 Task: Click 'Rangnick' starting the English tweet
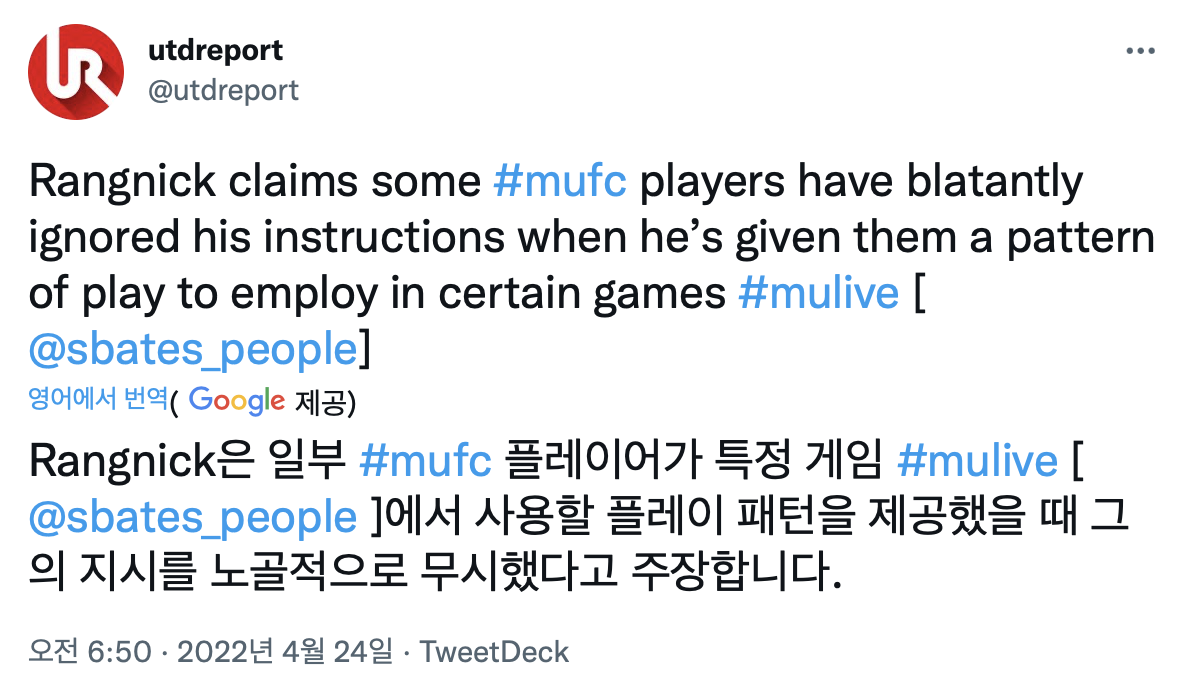120,182
